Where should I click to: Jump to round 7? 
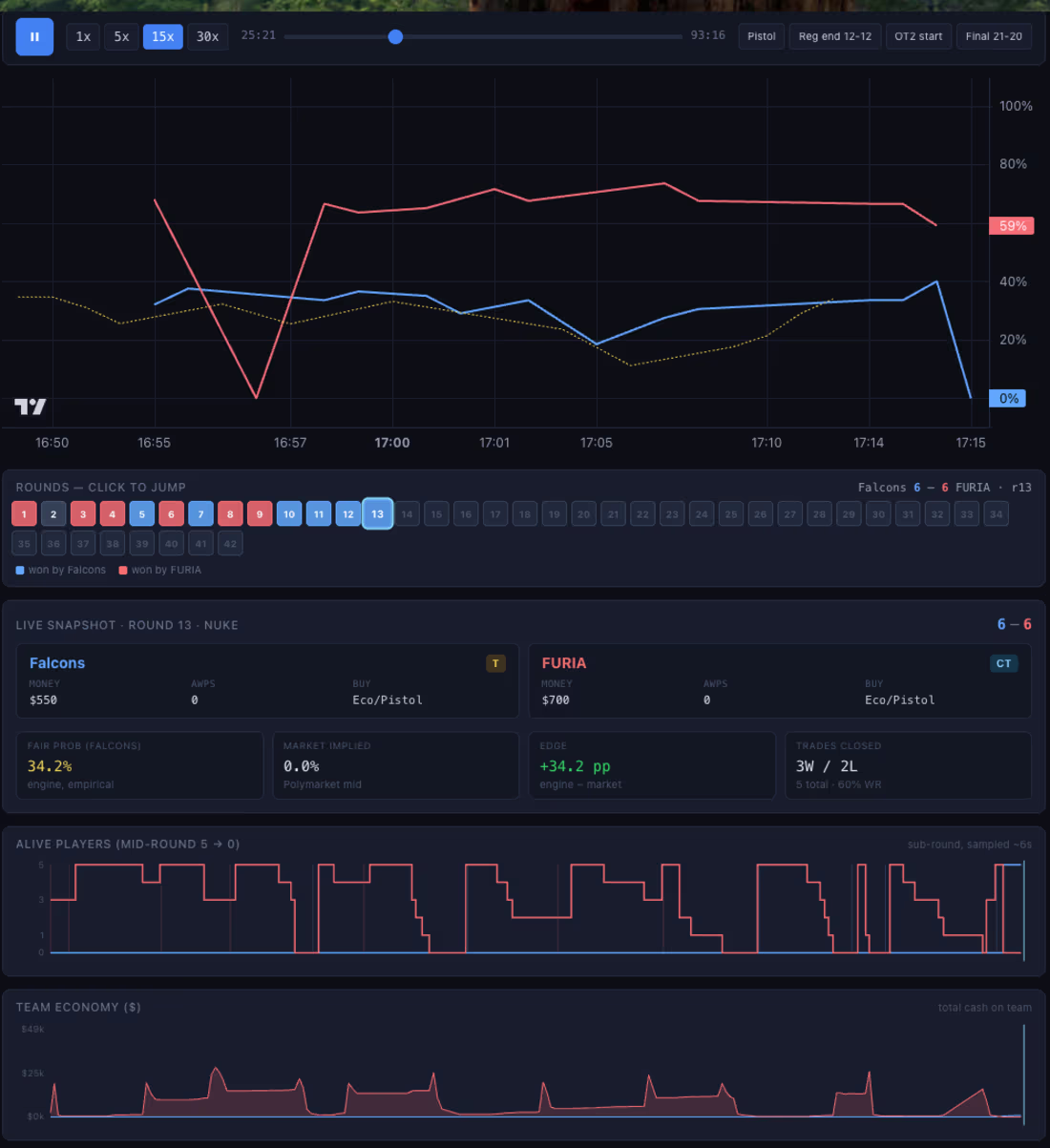(200, 514)
